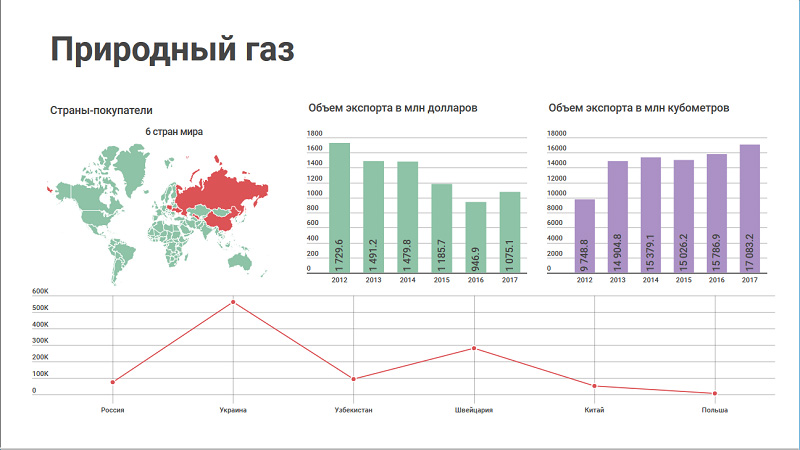This screenshot has width=800, height=450.
Task: Select the Швейцария data point on line chart
Action: [x=474, y=348]
